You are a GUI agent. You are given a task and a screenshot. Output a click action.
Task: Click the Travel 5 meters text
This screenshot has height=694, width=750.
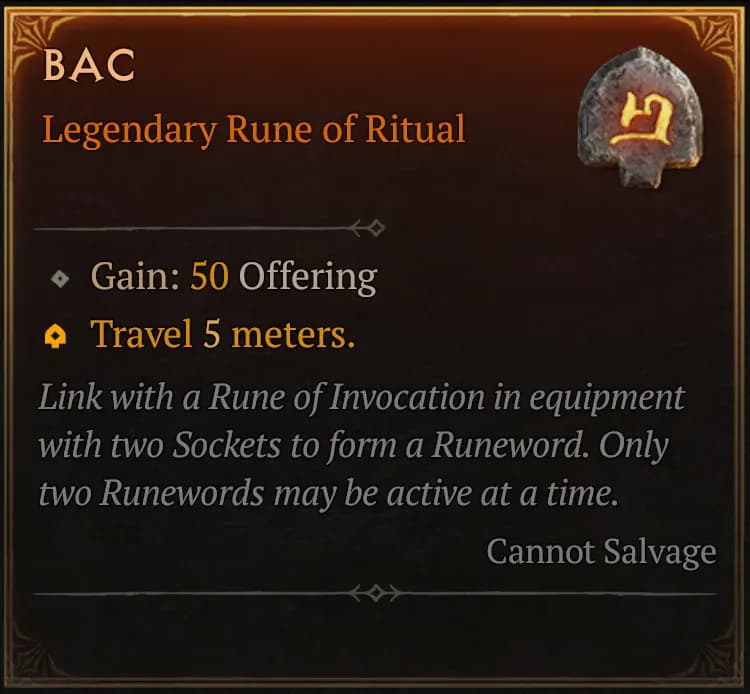pyautogui.click(x=223, y=334)
